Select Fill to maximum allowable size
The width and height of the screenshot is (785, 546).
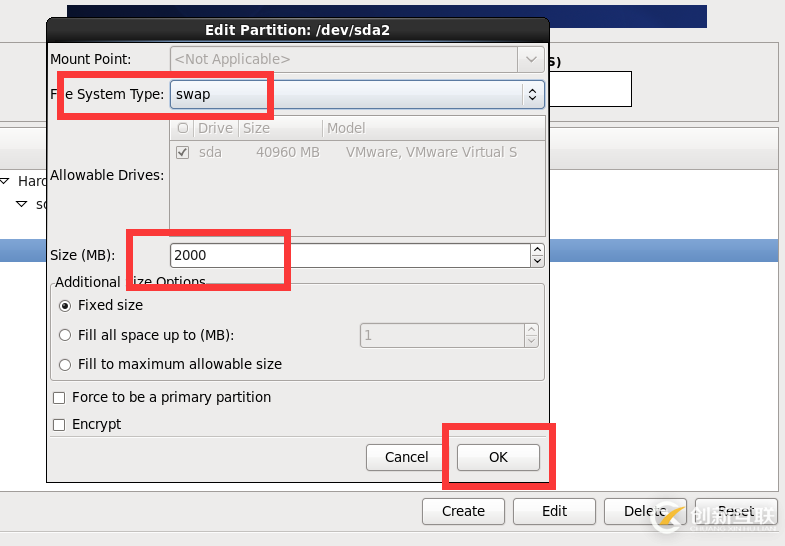[x=65, y=365]
